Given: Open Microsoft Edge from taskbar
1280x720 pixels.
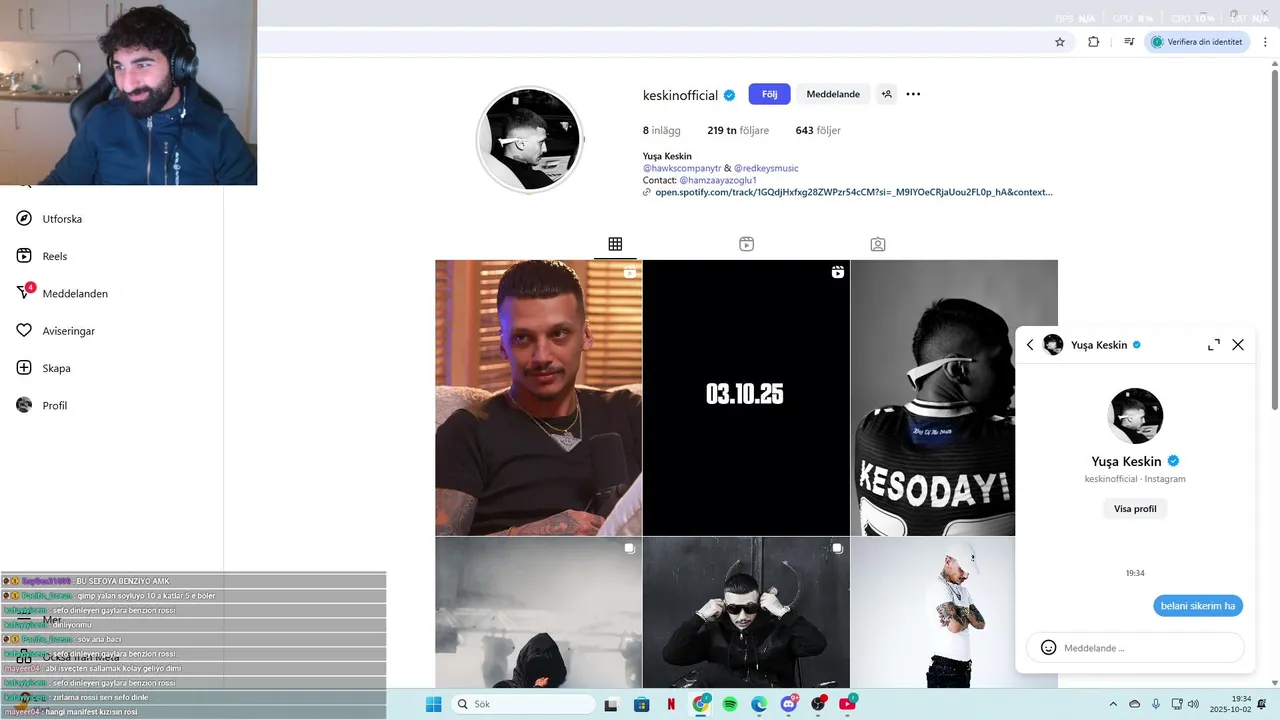Looking at the screenshot, I should (759, 704).
